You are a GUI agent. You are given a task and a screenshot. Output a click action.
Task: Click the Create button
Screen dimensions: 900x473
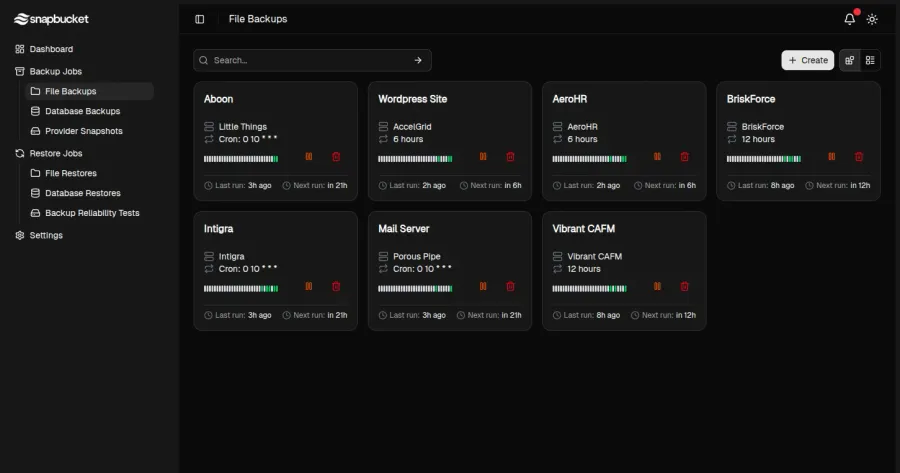[808, 60]
